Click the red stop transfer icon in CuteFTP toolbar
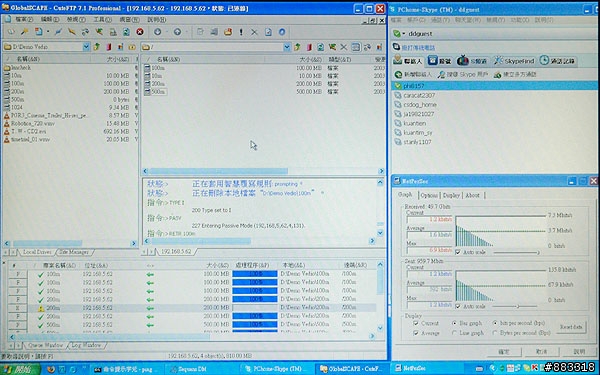This screenshot has width=600, height=375. pos(140,32)
